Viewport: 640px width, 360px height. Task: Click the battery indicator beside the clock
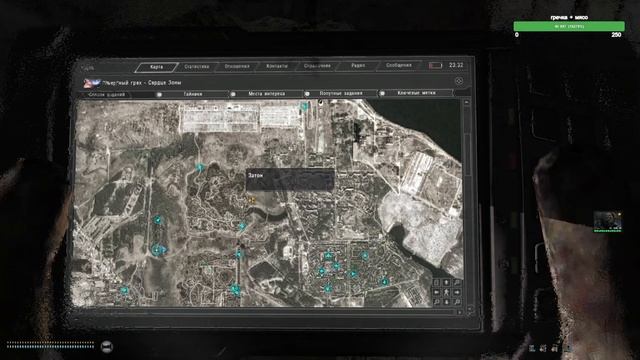pyautogui.click(x=435, y=65)
